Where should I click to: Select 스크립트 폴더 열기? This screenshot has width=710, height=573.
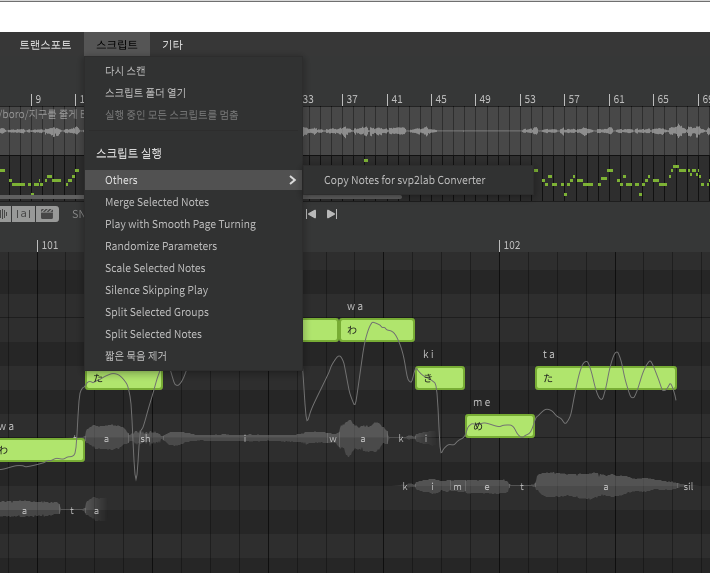[145, 93]
